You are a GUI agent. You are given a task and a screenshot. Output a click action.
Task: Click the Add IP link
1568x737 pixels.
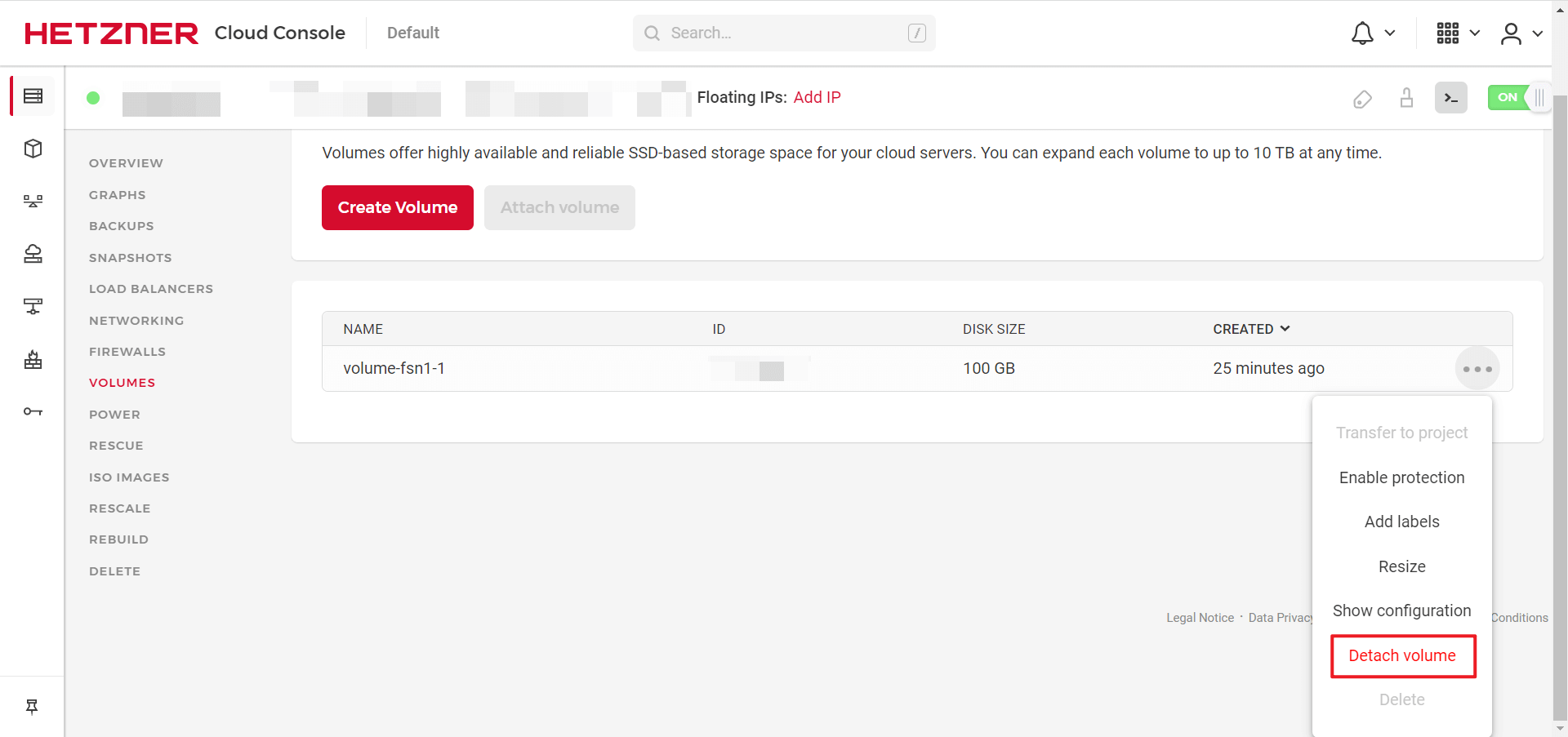pos(817,97)
